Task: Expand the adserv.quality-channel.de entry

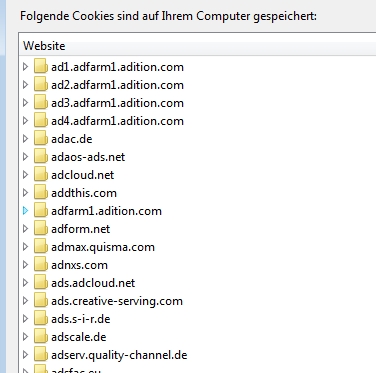Action: (x=26, y=355)
